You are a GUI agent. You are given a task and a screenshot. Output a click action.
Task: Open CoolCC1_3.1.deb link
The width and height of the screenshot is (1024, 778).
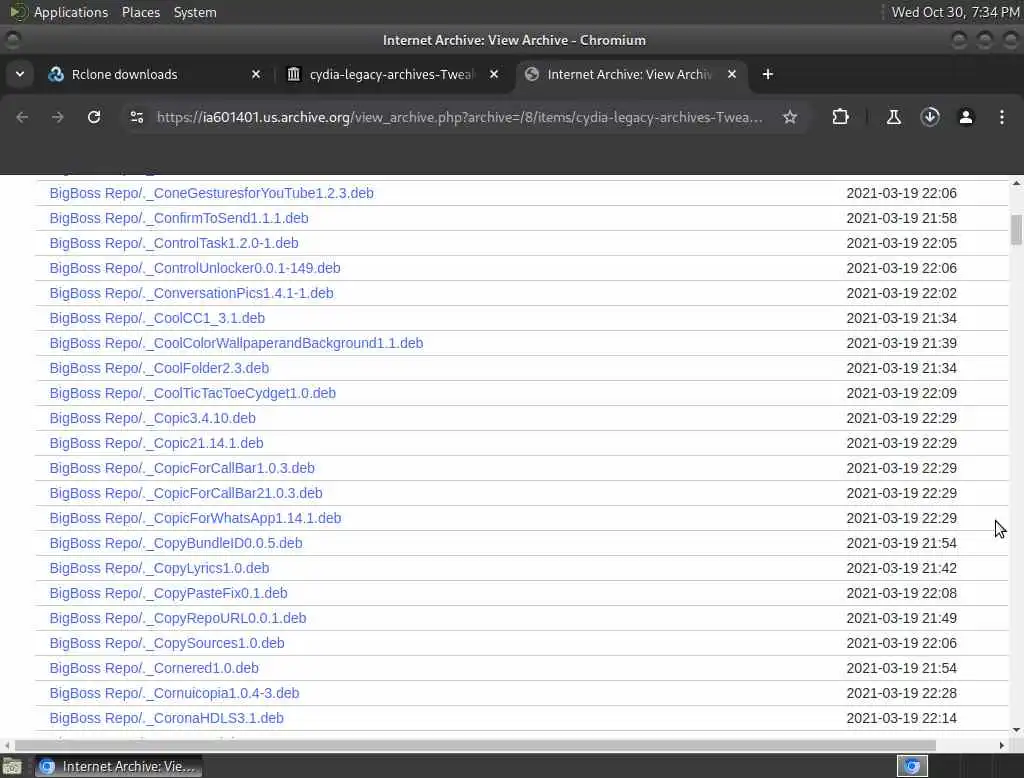pos(157,318)
